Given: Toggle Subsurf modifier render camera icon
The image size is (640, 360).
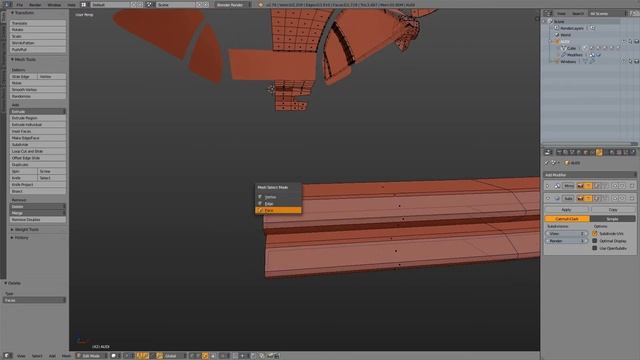Looking at the screenshot, I should pos(580,198).
